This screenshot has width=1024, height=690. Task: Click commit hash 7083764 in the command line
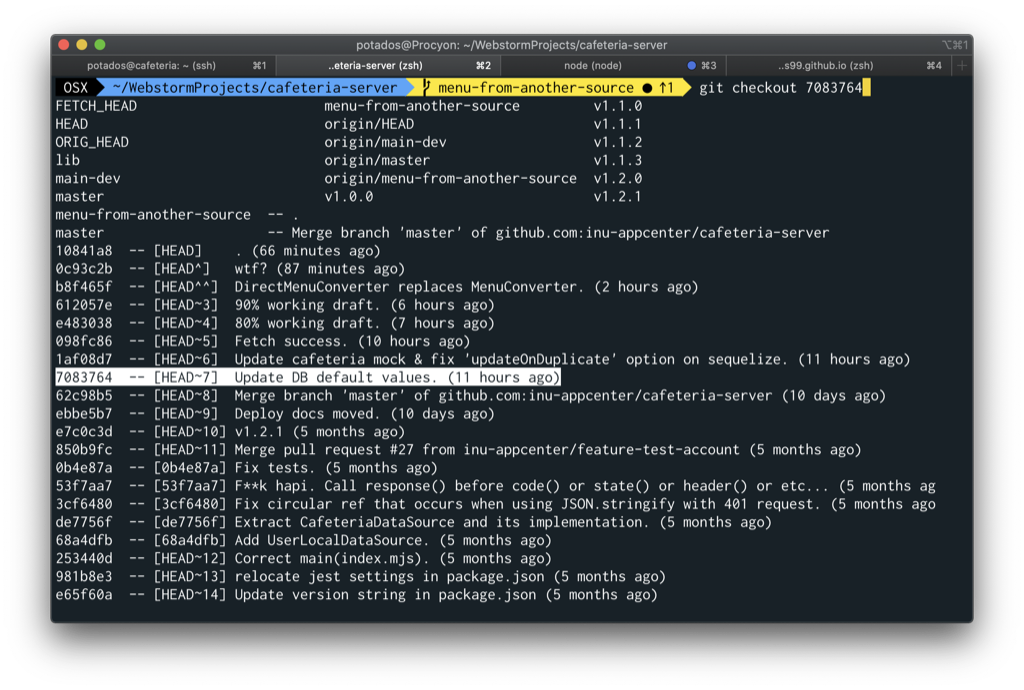point(835,88)
